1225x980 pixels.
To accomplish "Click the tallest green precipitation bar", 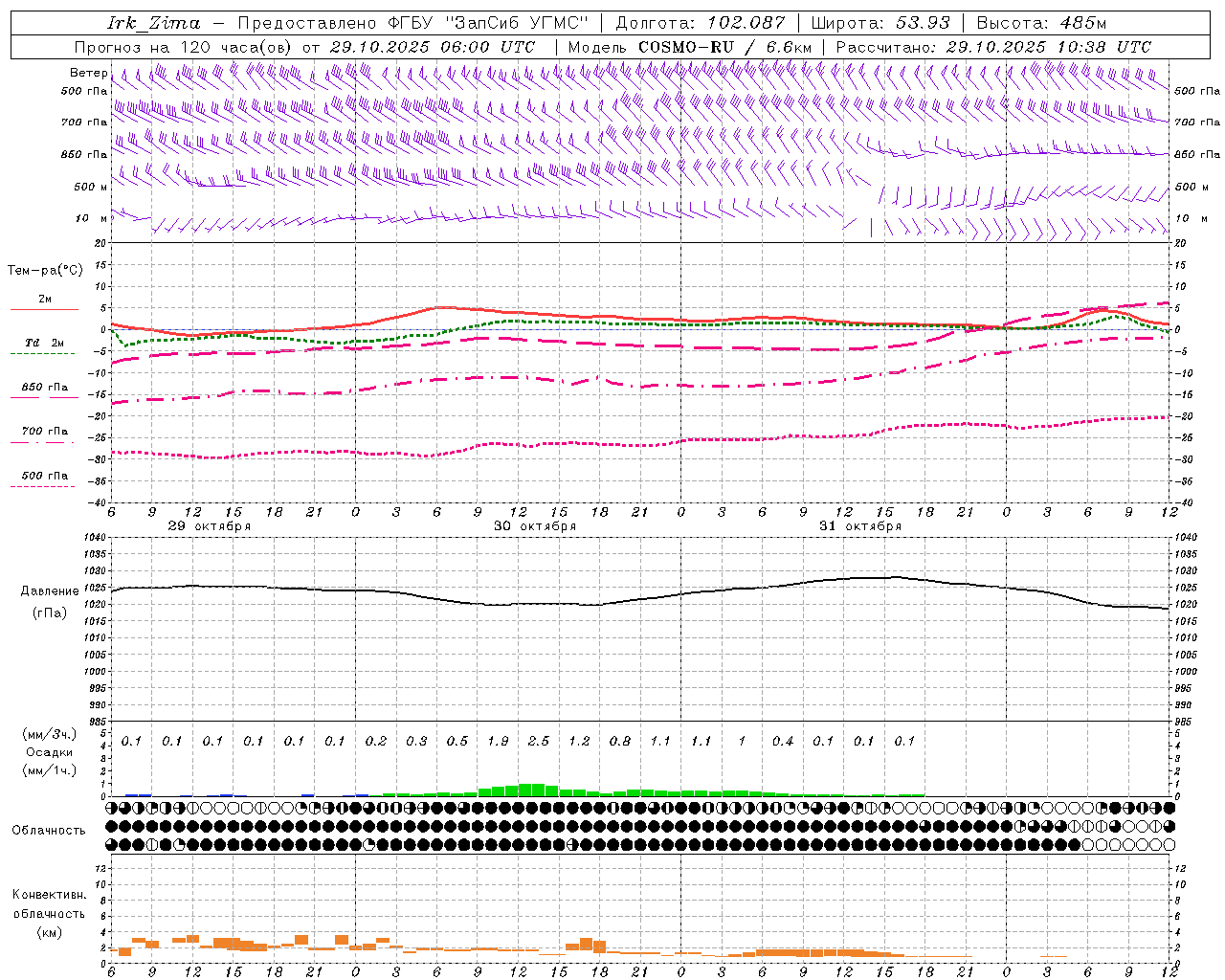I will [532, 791].
